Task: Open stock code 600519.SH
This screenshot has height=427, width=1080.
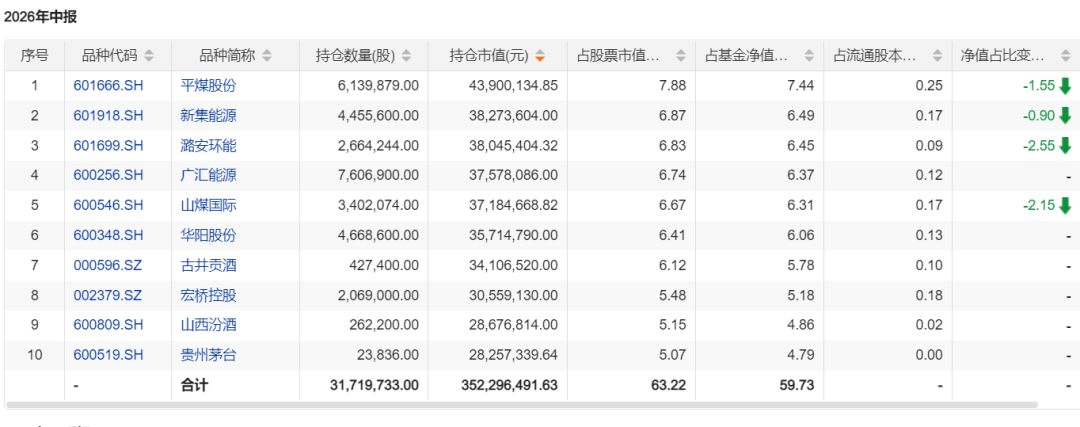Action: click(x=108, y=355)
